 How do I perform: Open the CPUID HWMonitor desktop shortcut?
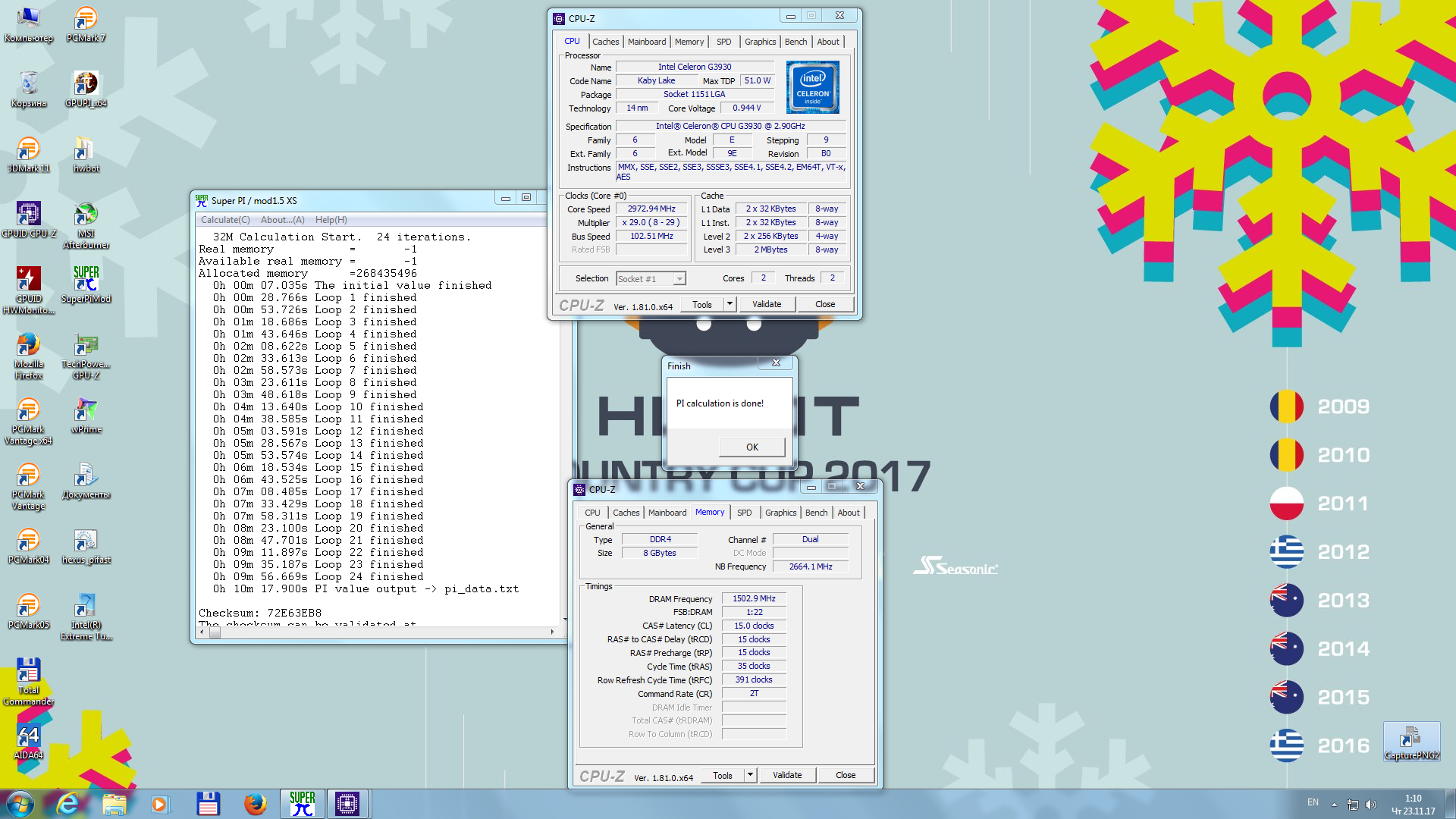point(29,290)
